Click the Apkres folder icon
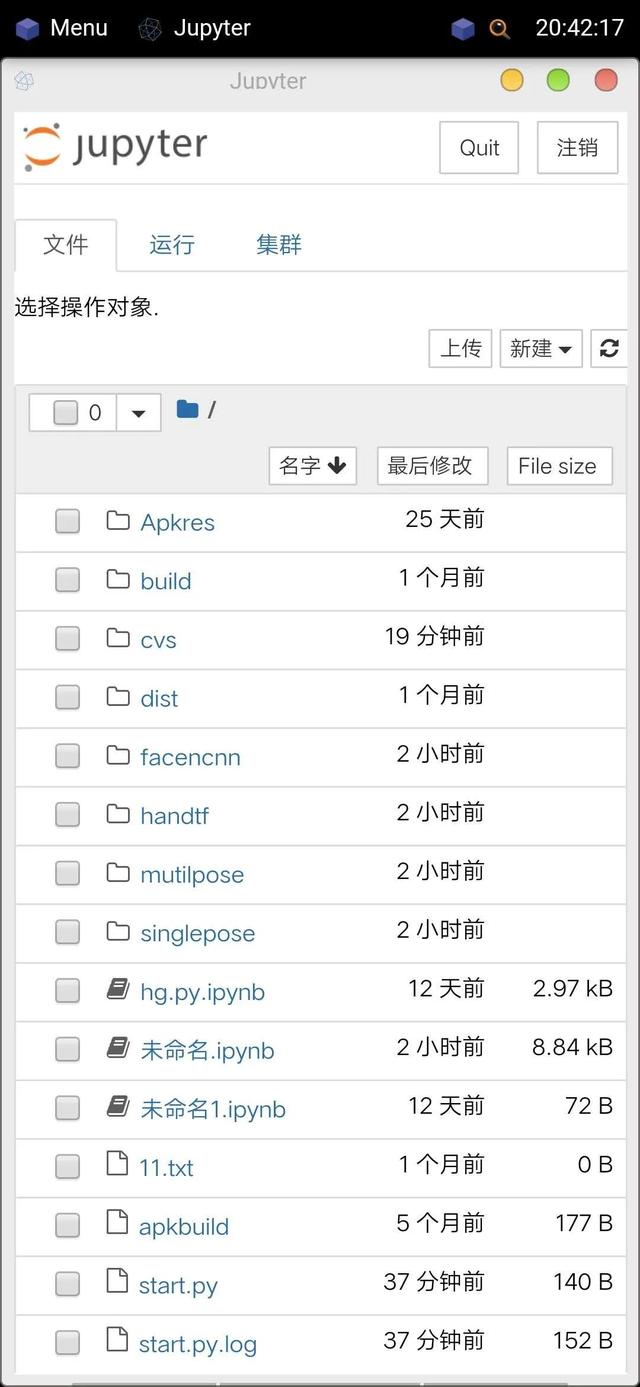The width and height of the screenshot is (640, 1387). pos(118,521)
